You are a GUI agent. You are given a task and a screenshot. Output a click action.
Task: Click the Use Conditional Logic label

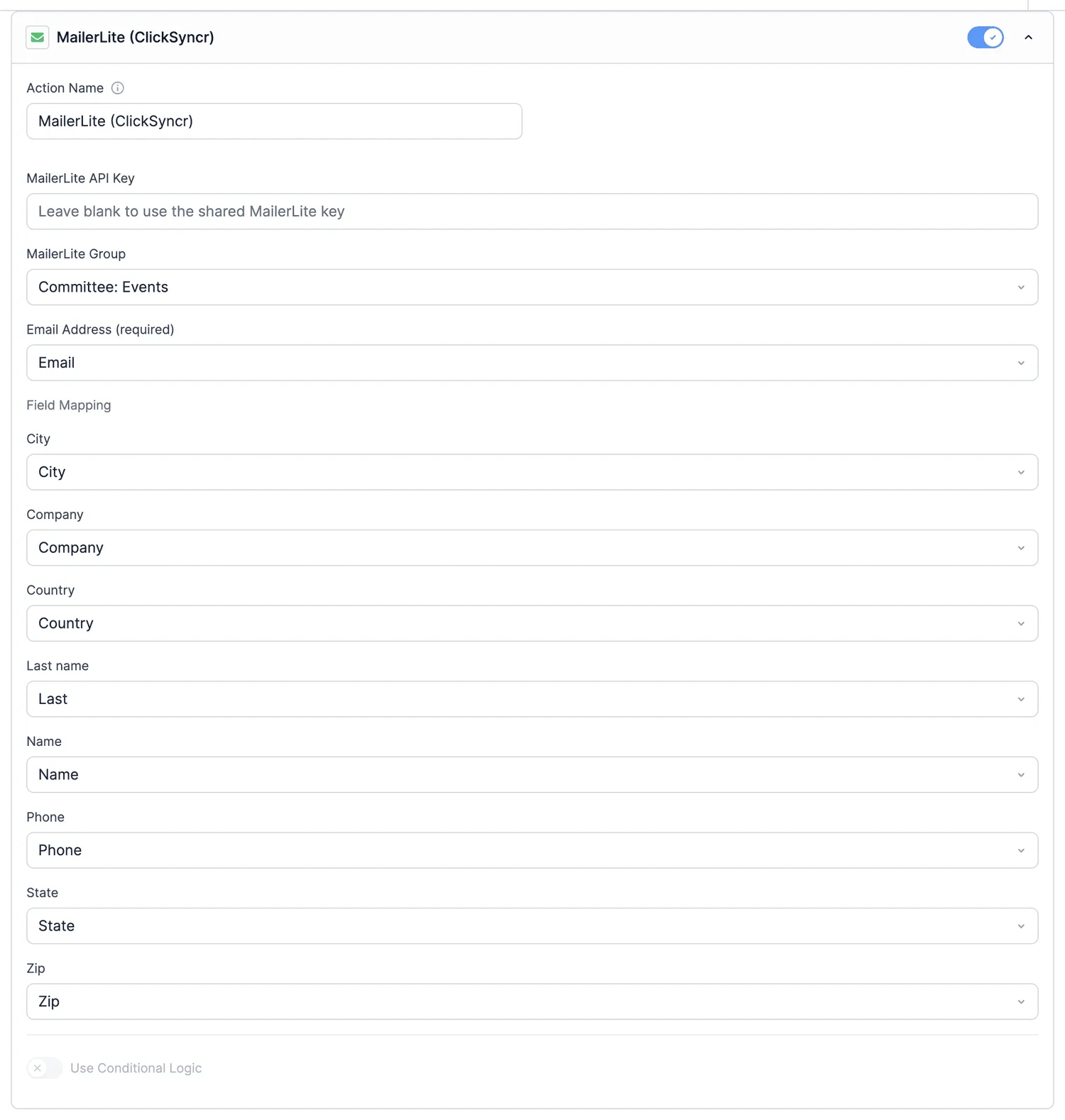136,1068
